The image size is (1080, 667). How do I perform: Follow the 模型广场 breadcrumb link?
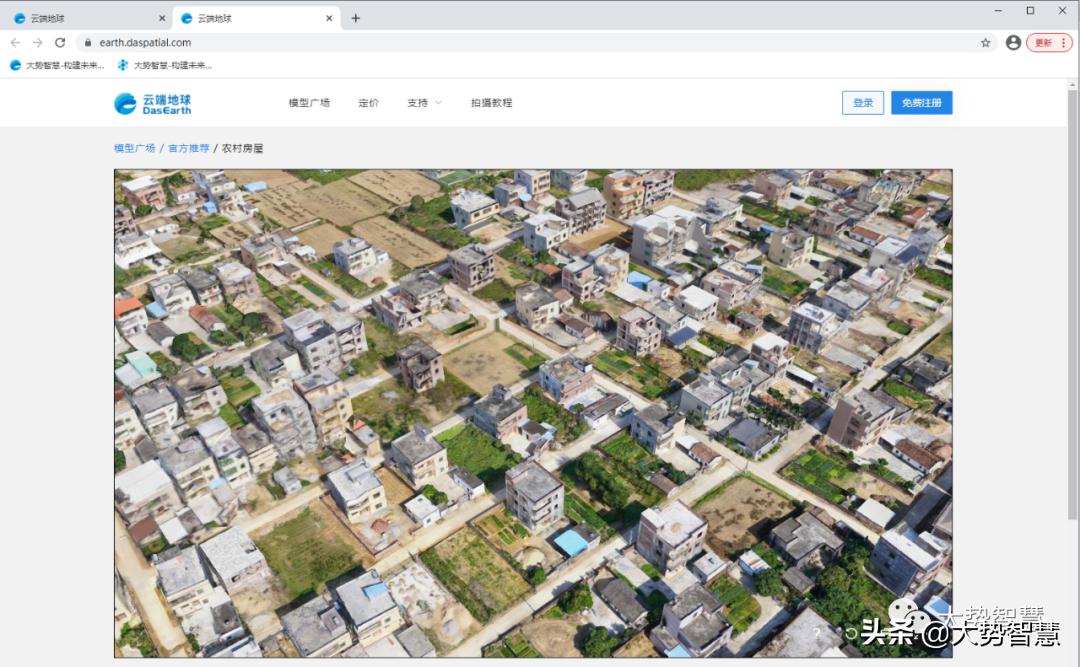pyautogui.click(x=135, y=148)
